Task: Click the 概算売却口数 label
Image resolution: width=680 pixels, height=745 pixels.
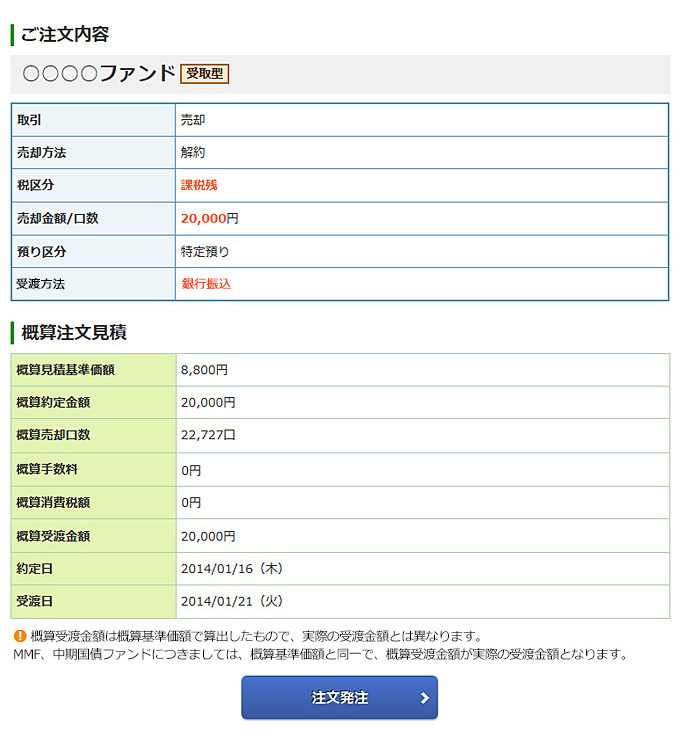Action: (x=53, y=435)
